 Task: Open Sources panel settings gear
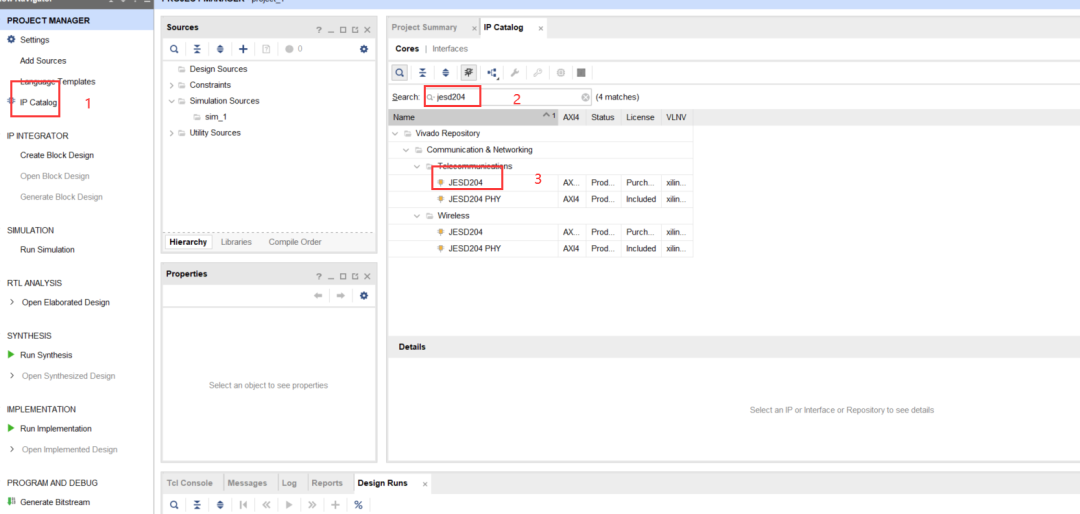coord(364,49)
